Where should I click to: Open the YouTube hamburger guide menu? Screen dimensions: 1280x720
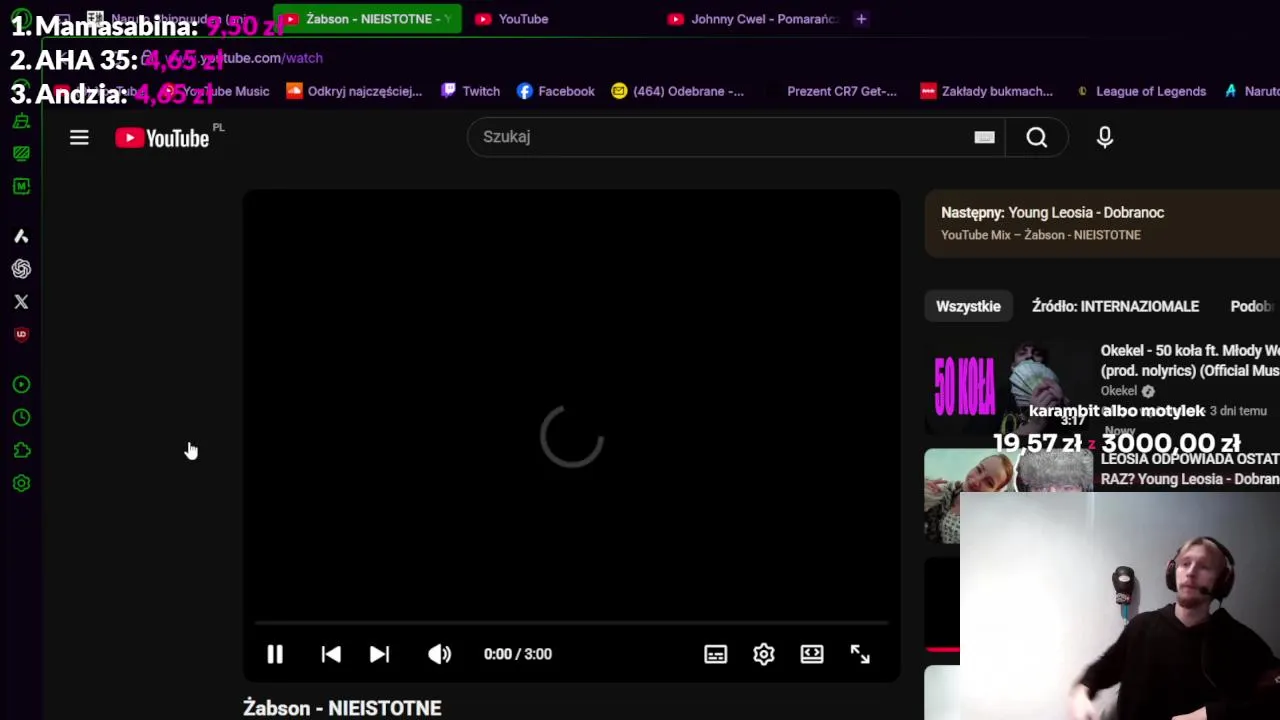click(x=79, y=138)
